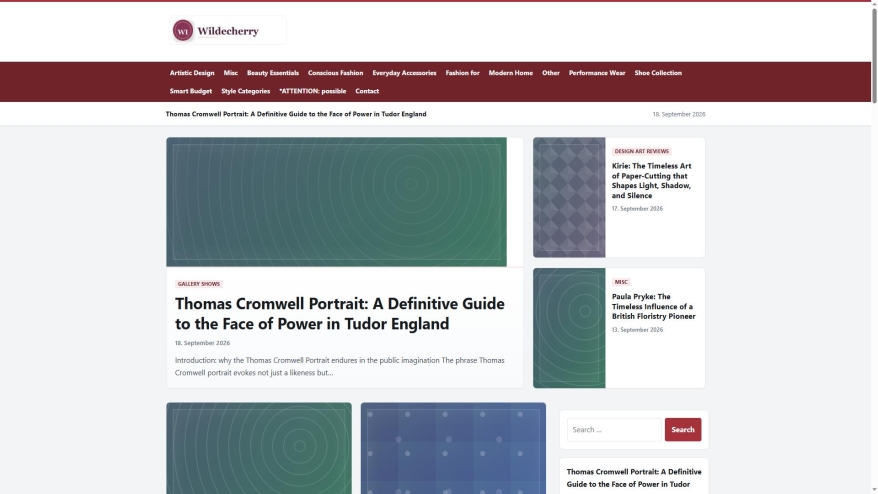Viewport: 878px width, 494px height.
Task: Go to the Misc menu item
Action: [x=231, y=73]
